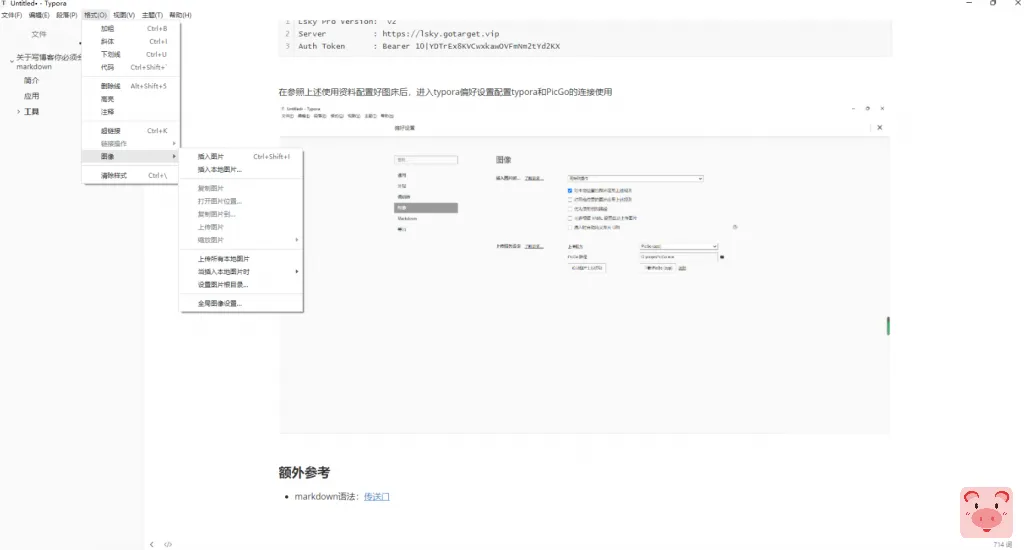The image size is (1024, 550).
Task: Open the 编辑(E) menu
Action: click(39, 15)
